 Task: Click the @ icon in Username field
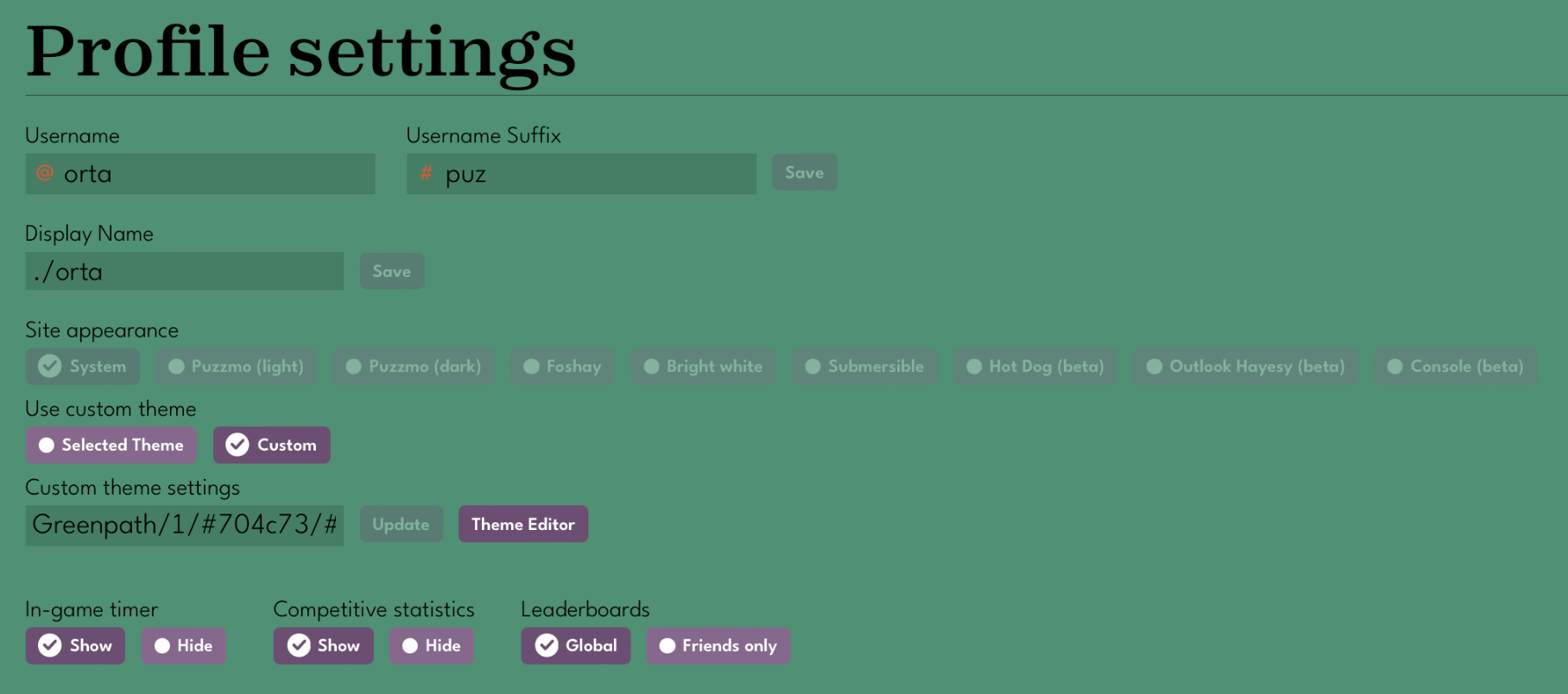[45, 173]
